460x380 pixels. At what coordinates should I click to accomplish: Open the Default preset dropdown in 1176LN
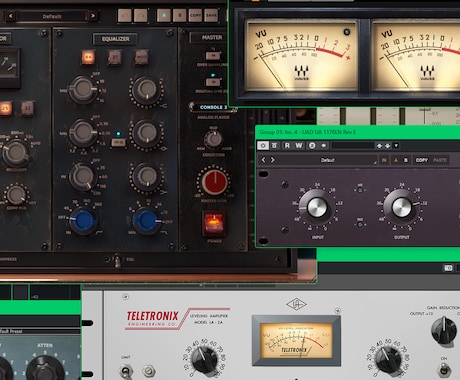(x=328, y=160)
